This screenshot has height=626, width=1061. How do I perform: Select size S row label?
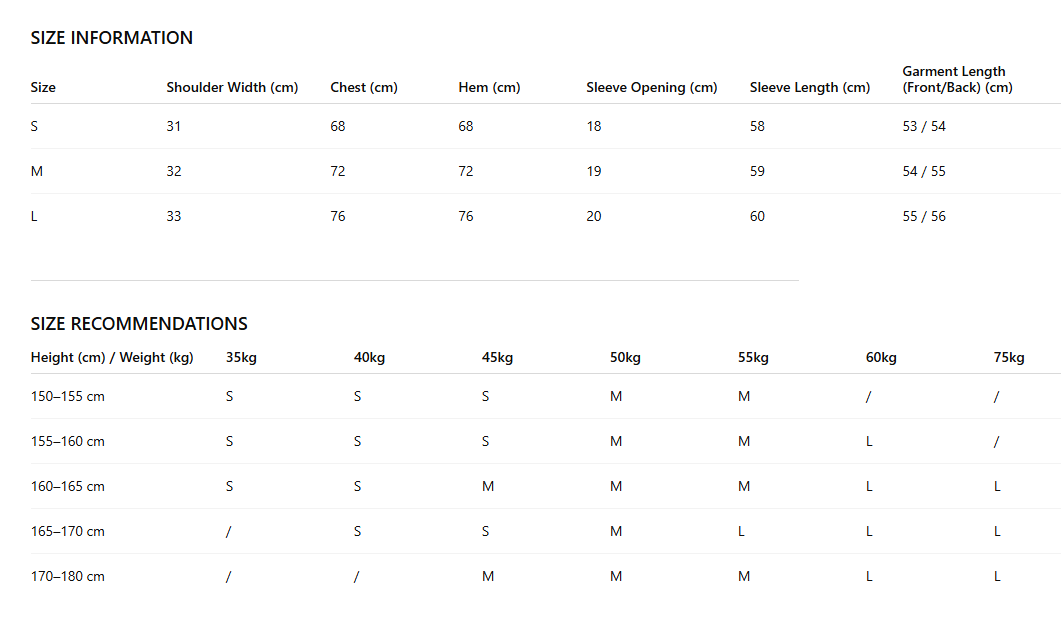(x=35, y=126)
